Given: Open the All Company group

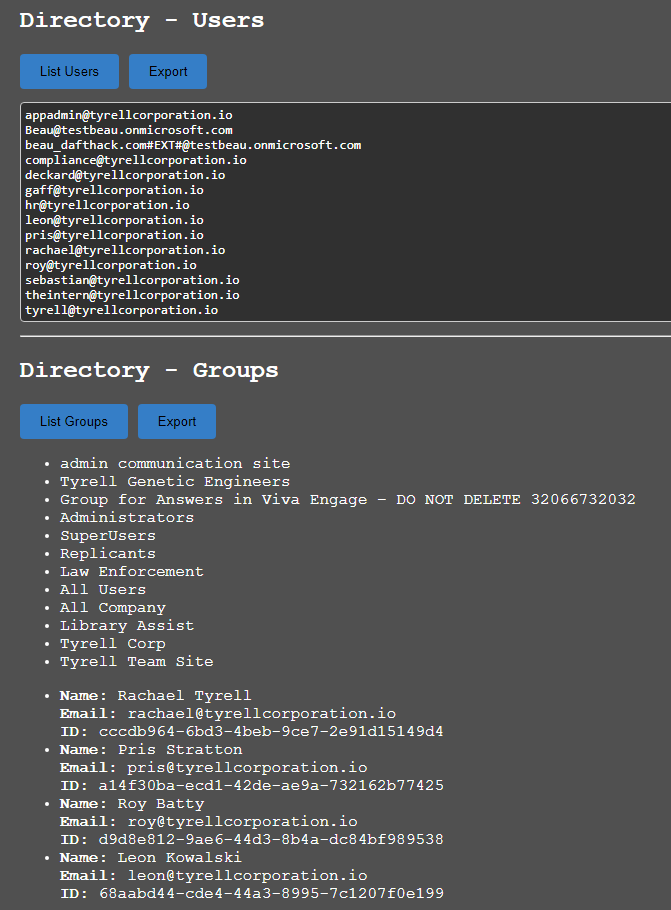Looking at the screenshot, I should click(x=113, y=608).
